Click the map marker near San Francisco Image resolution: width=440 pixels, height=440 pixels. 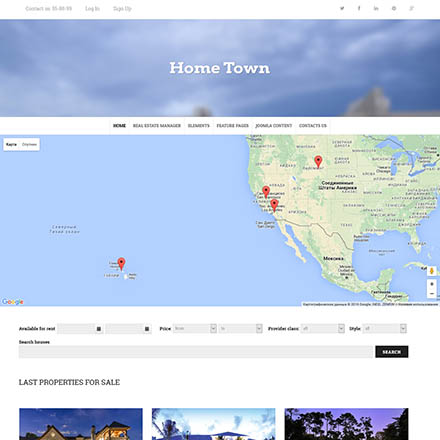click(266, 192)
